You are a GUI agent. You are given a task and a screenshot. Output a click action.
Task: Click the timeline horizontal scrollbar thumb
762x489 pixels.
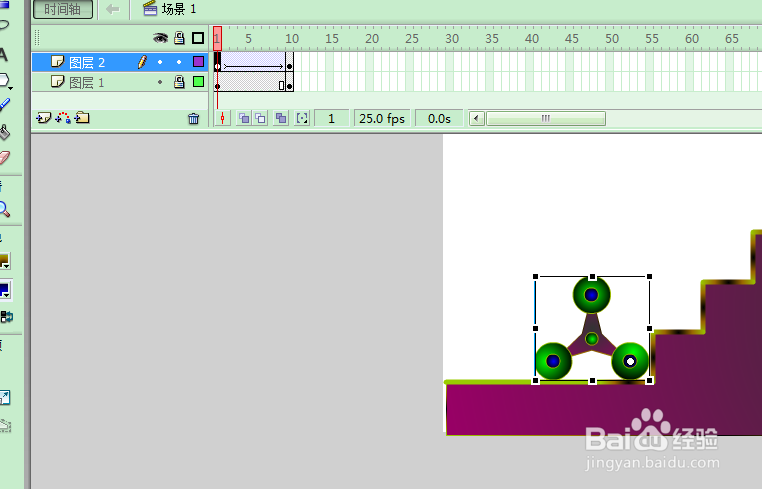546,119
